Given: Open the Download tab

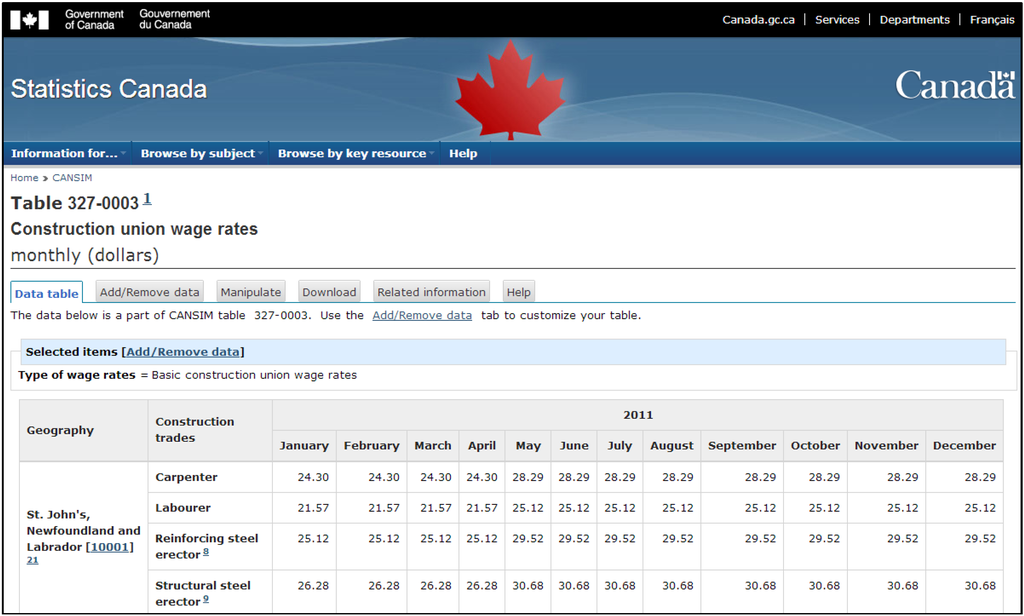Looking at the screenshot, I should [x=329, y=292].
